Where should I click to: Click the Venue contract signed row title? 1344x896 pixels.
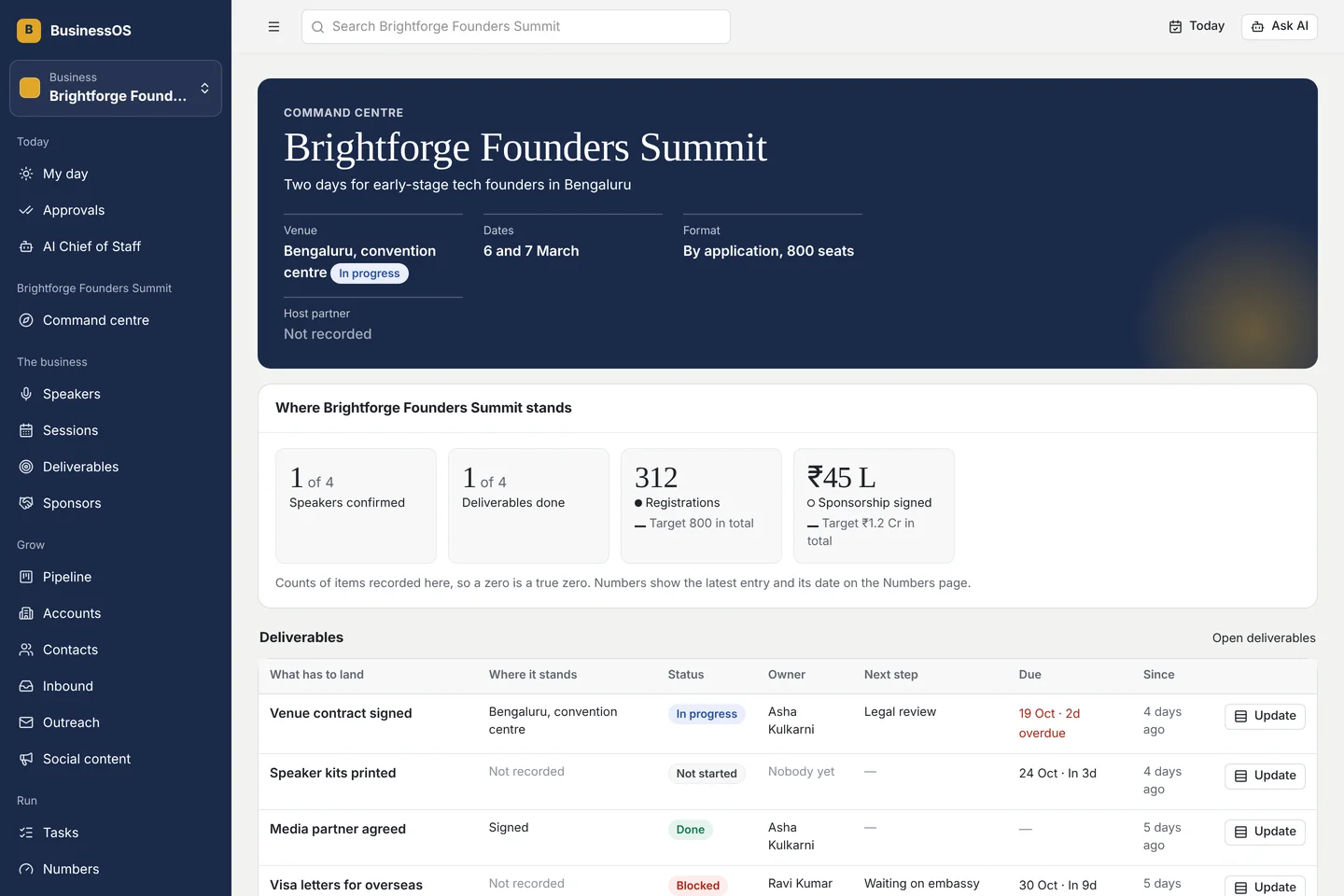point(341,713)
